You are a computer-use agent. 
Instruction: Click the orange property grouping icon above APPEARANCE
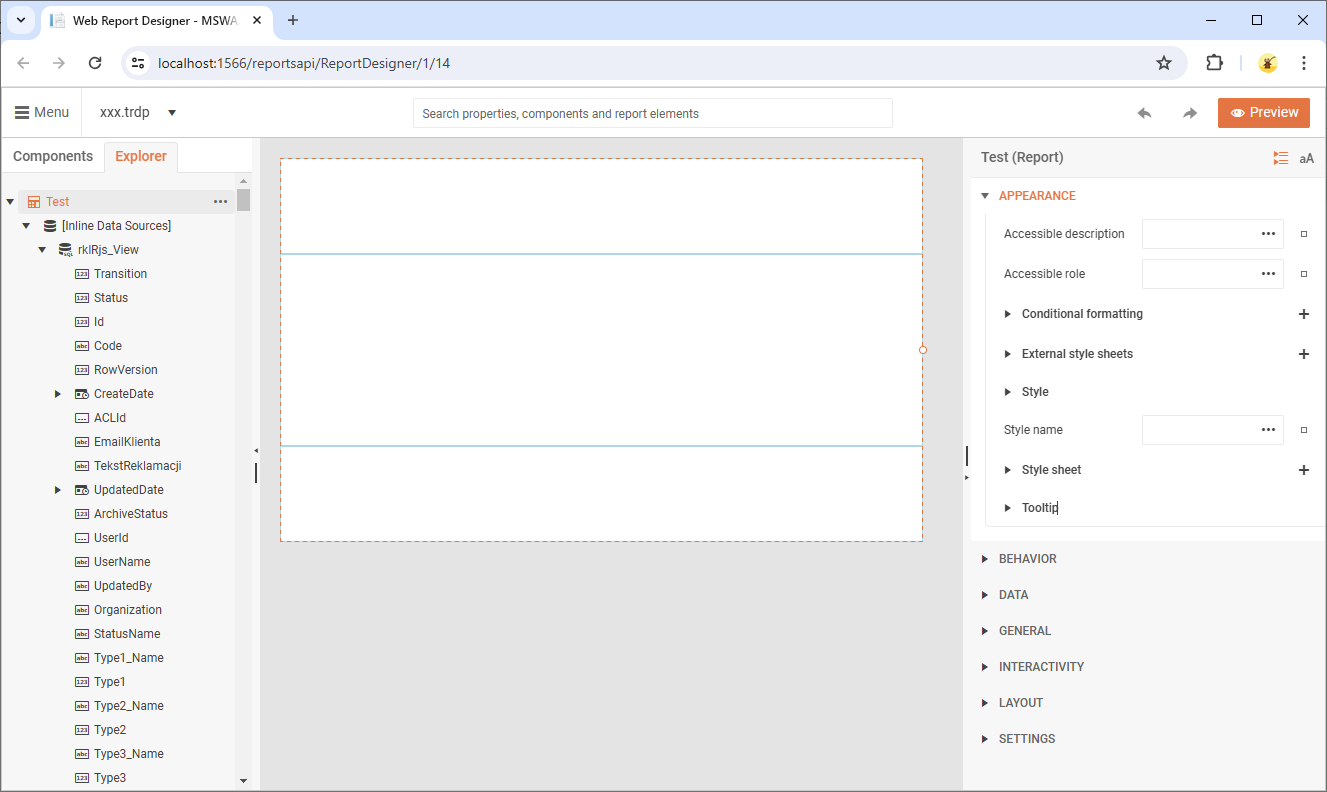coord(1281,157)
